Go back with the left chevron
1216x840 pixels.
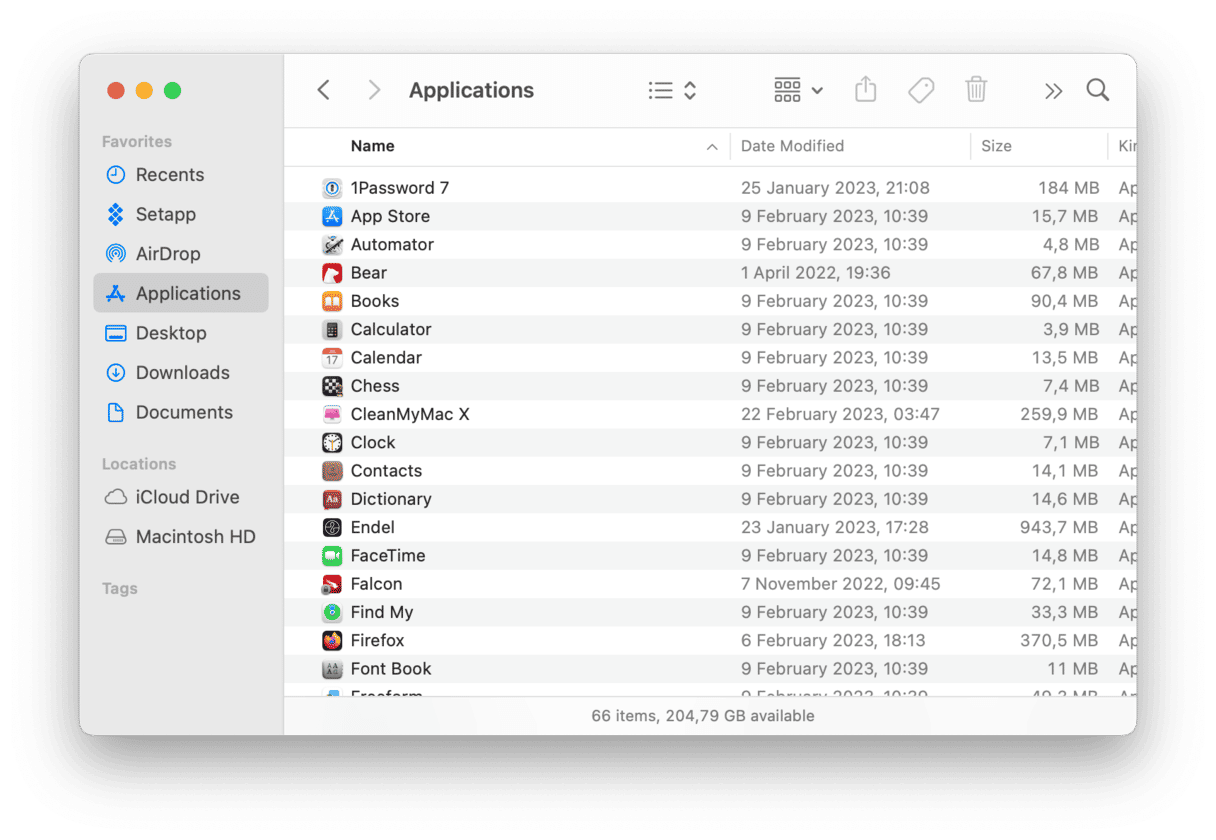(323, 90)
